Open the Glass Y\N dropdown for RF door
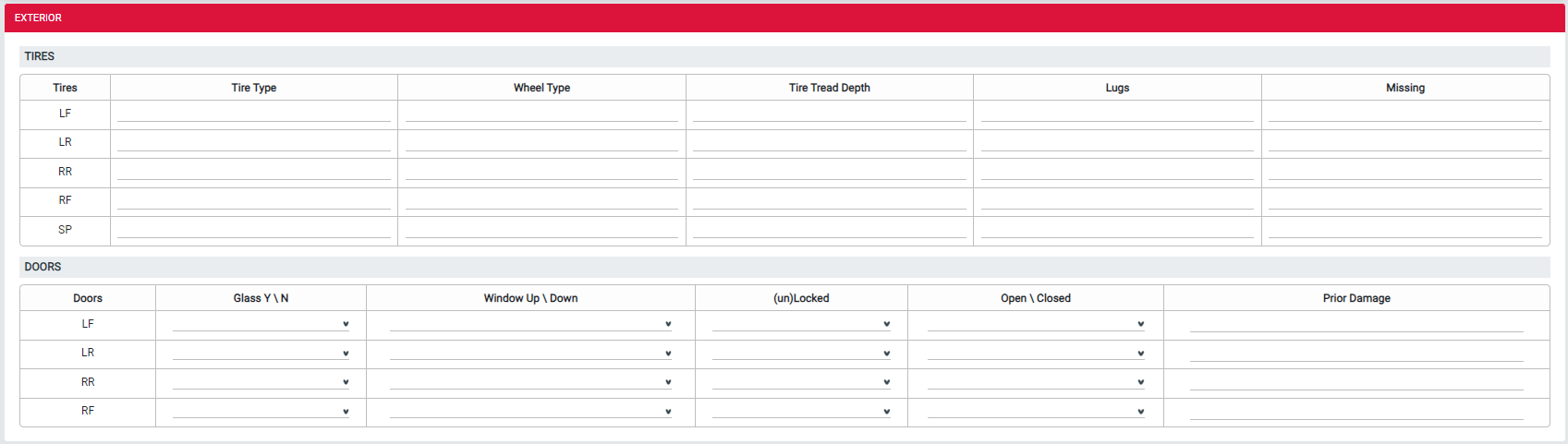1568x444 pixels. 261,411
